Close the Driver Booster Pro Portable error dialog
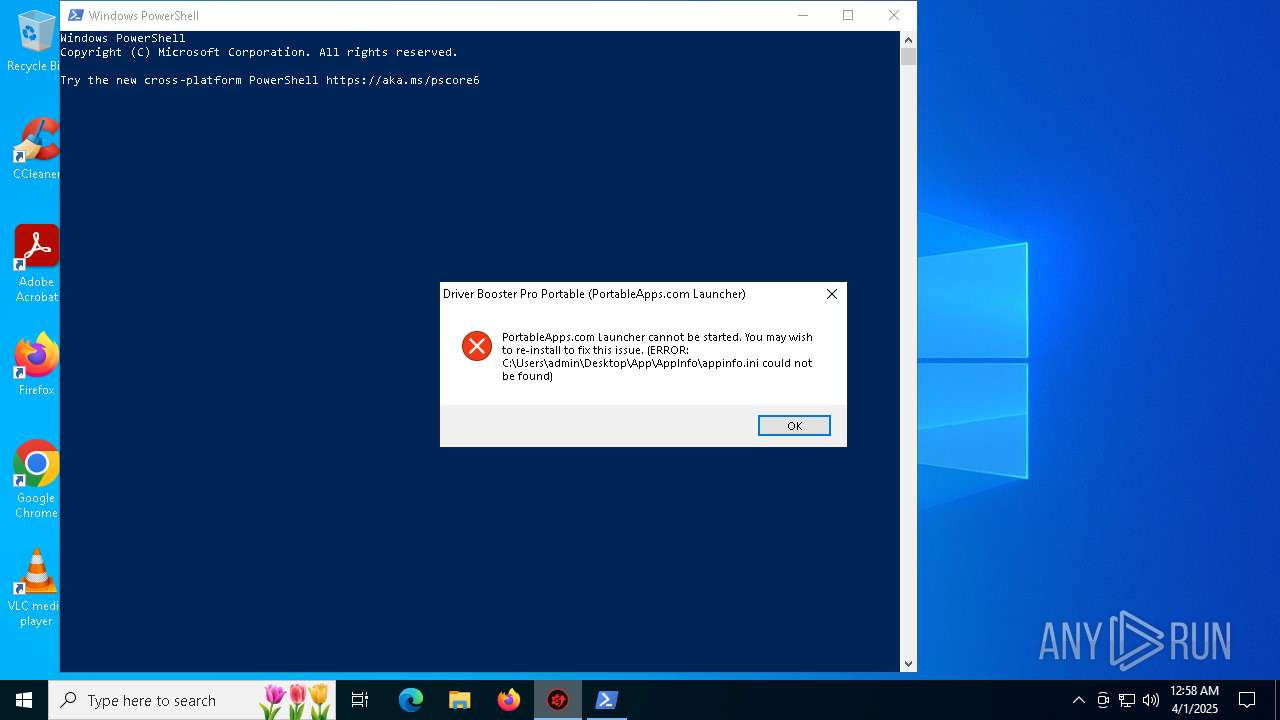The width and height of the screenshot is (1280, 720). point(832,294)
